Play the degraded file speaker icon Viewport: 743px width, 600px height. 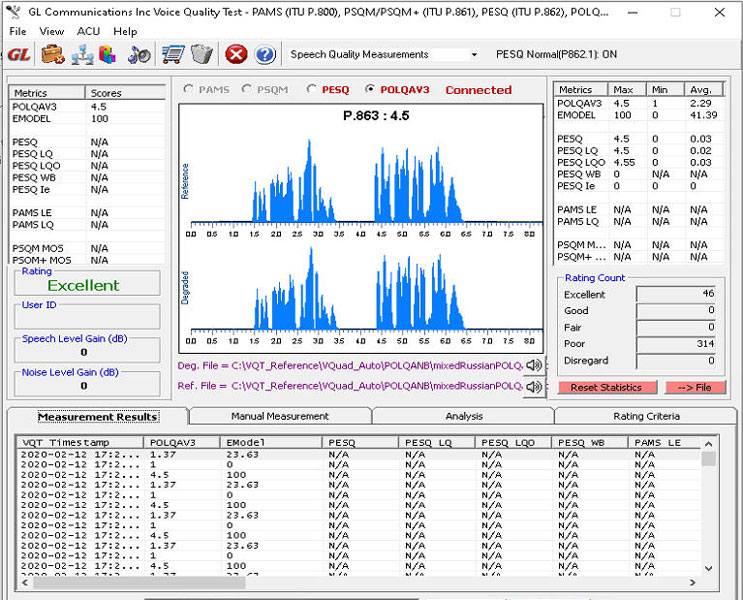(x=535, y=365)
